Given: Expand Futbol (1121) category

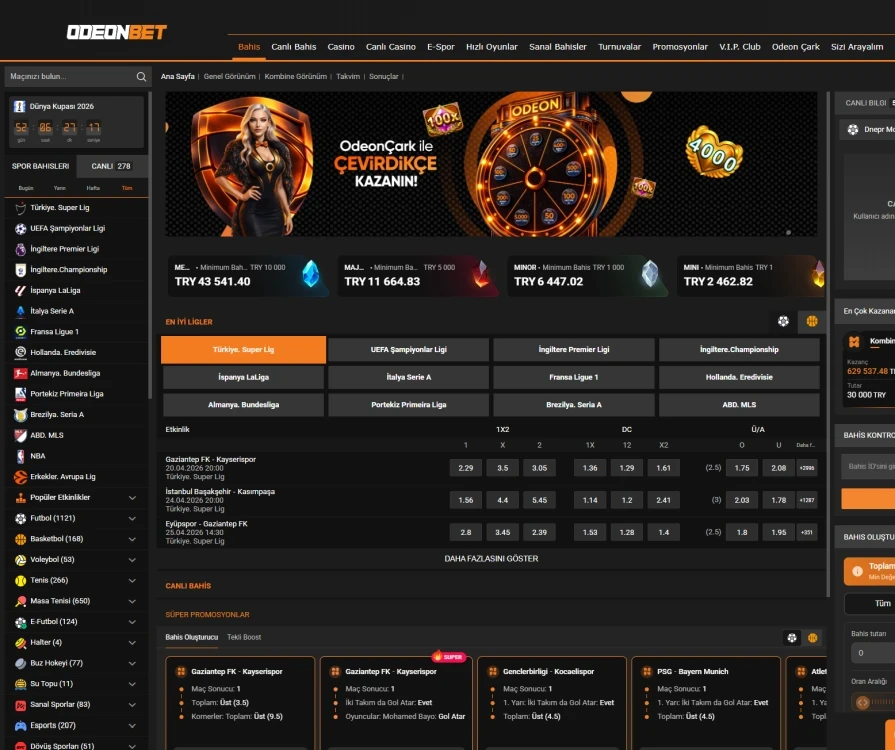Looking at the screenshot, I should pos(132,518).
